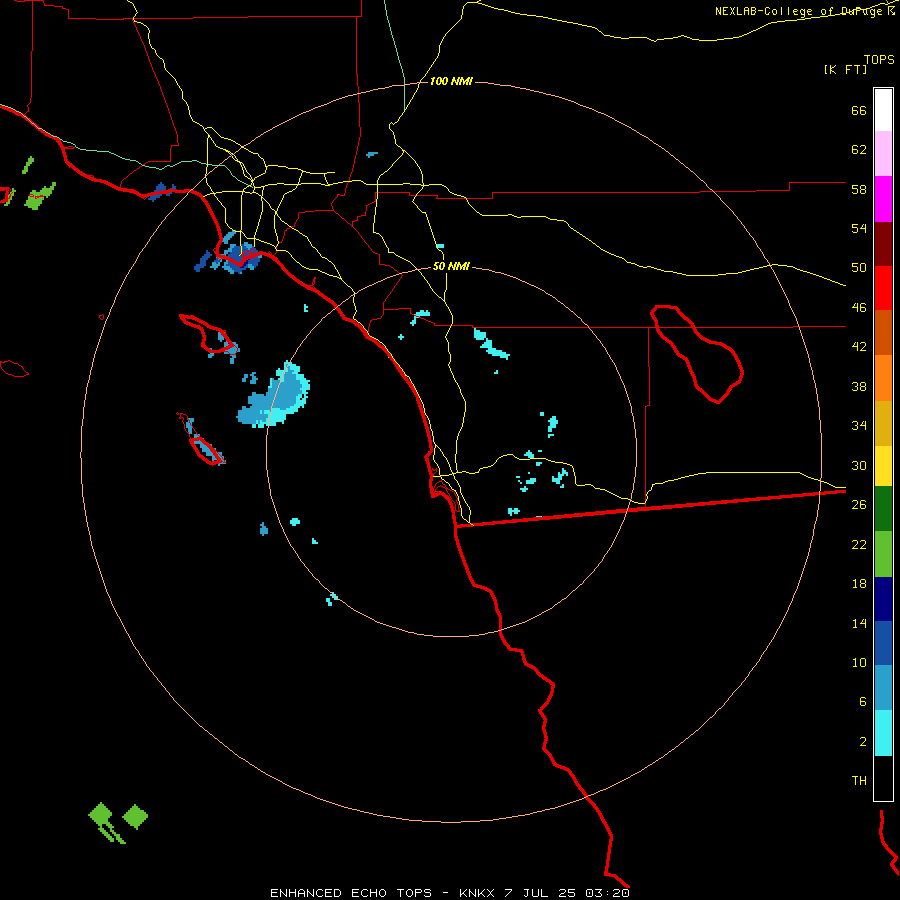The height and width of the screenshot is (900, 900).
Task: Select the bright red band in the legend
Action: point(883,288)
